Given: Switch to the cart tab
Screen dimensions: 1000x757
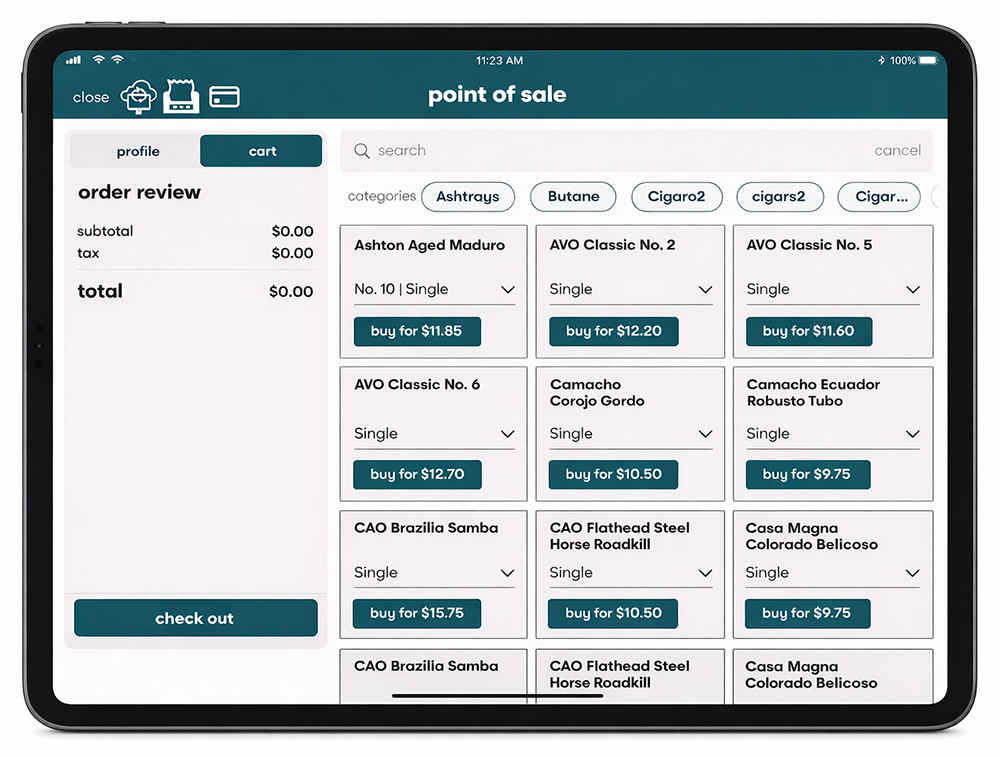Looking at the screenshot, I should click(x=261, y=151).
